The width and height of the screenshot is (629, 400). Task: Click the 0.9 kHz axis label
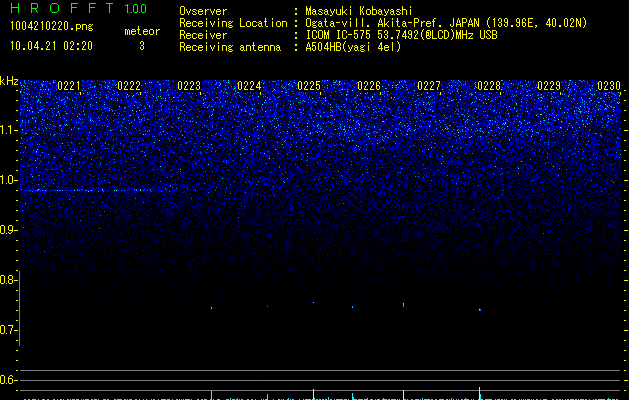click(8, 230)
